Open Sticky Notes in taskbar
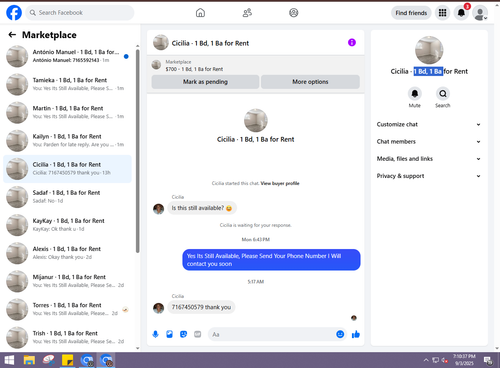The height and width of the screenshot is (368, 500). pyautogui.click(x=68, y=360)
